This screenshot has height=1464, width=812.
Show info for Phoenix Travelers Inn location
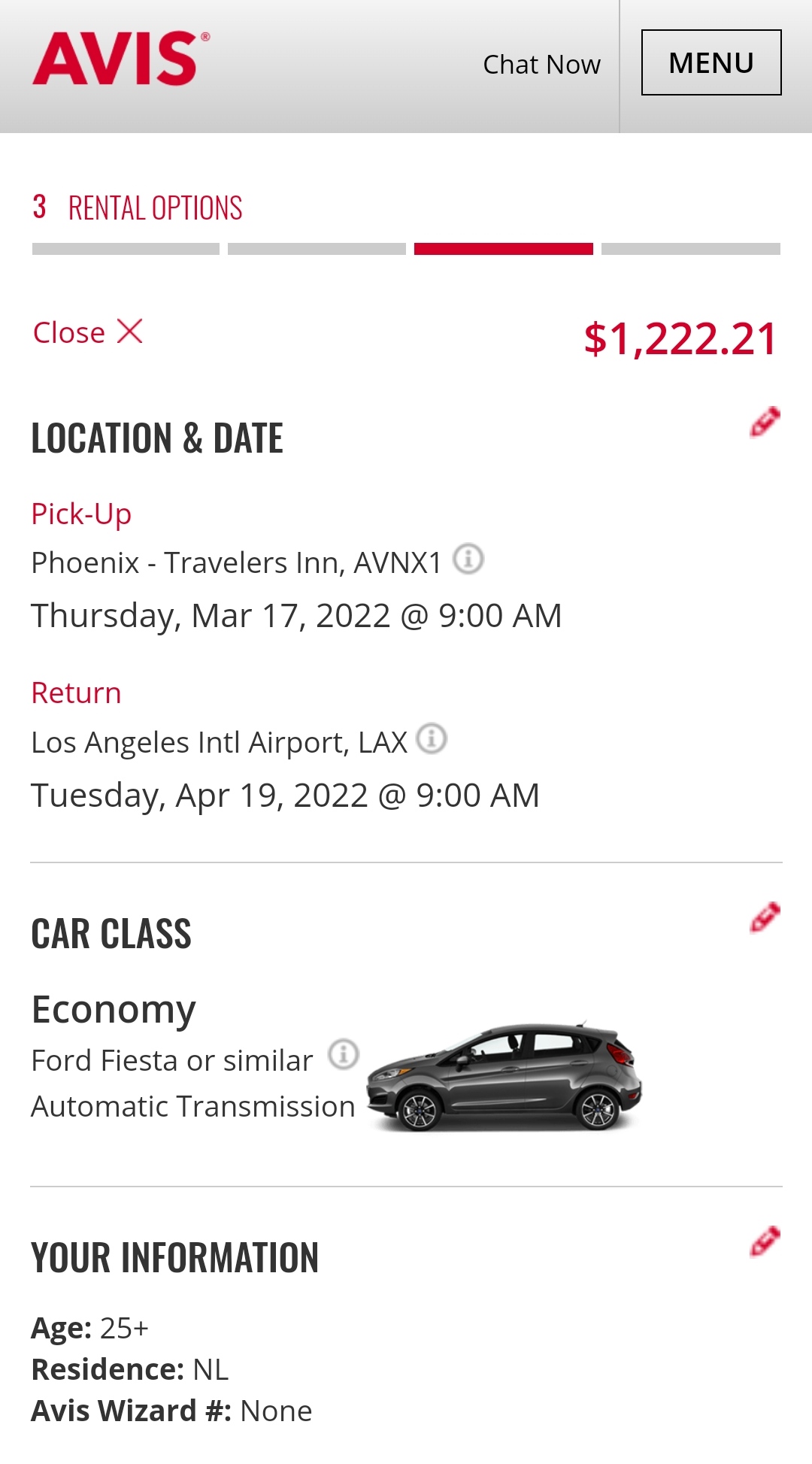tap(468, 559)
